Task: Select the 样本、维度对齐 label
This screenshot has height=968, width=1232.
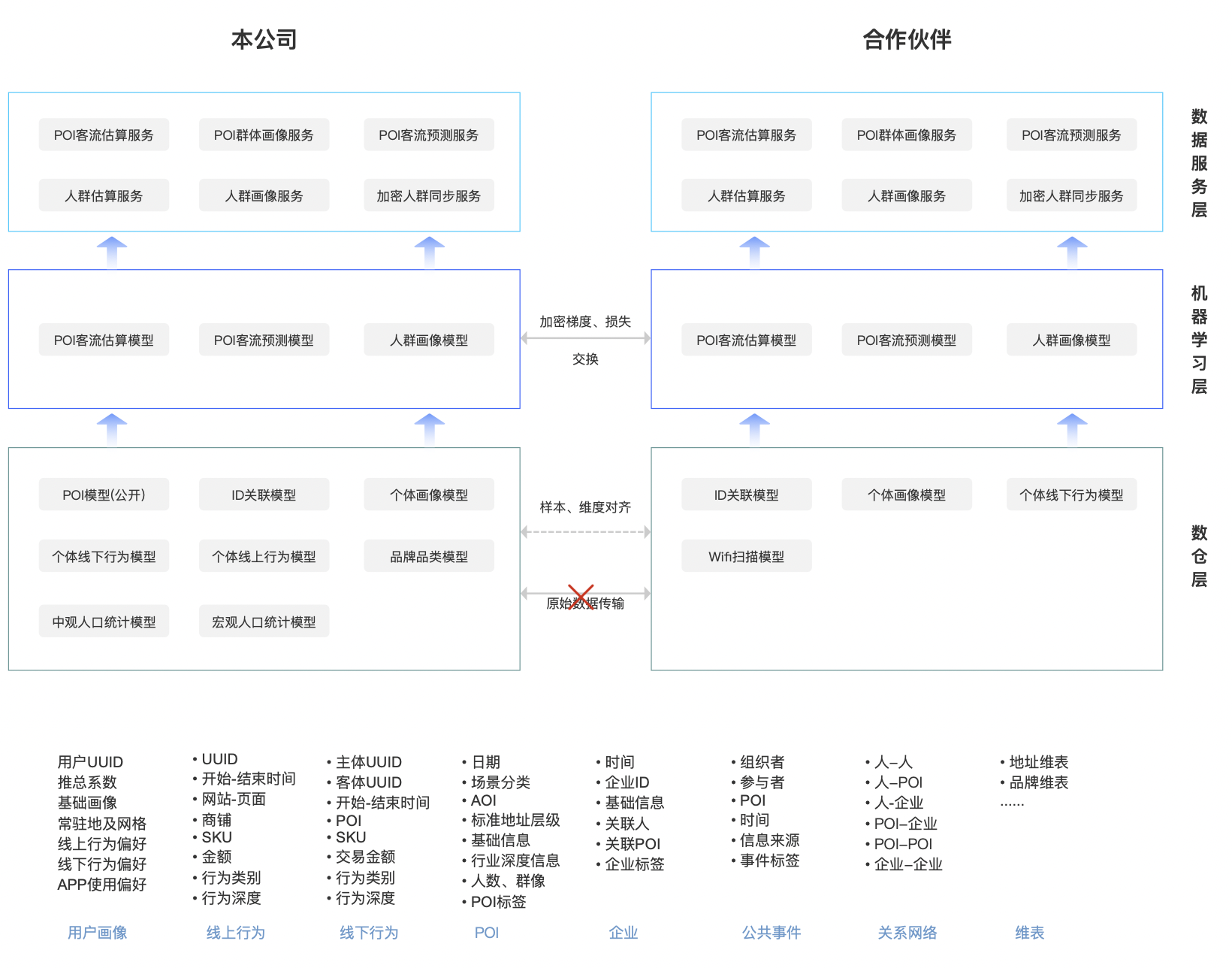Action: point(585,507)
